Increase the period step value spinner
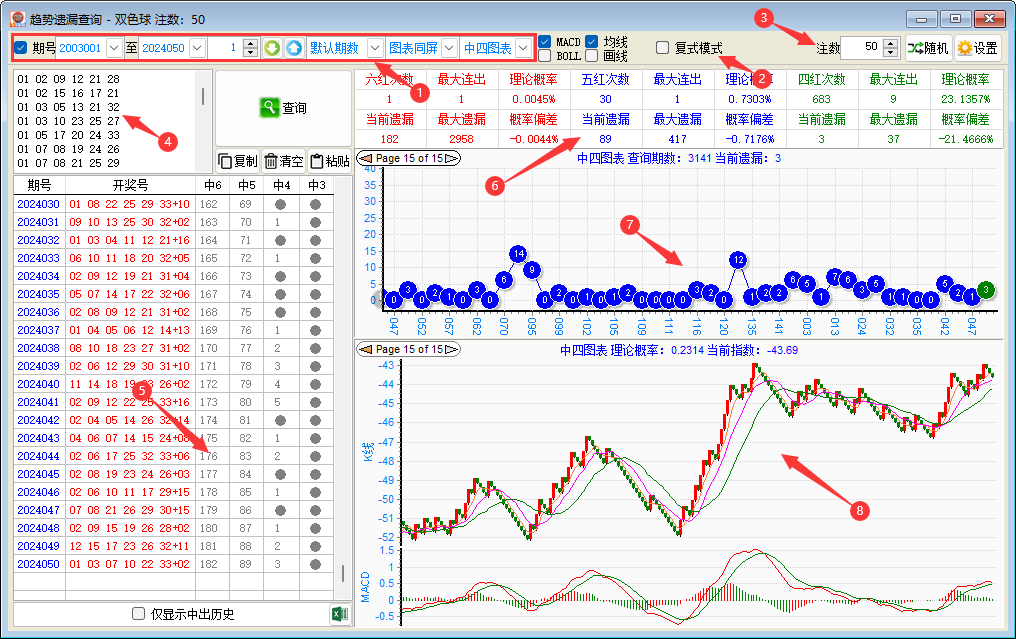Screen dimensions: 1016x639 click(250, 43)
